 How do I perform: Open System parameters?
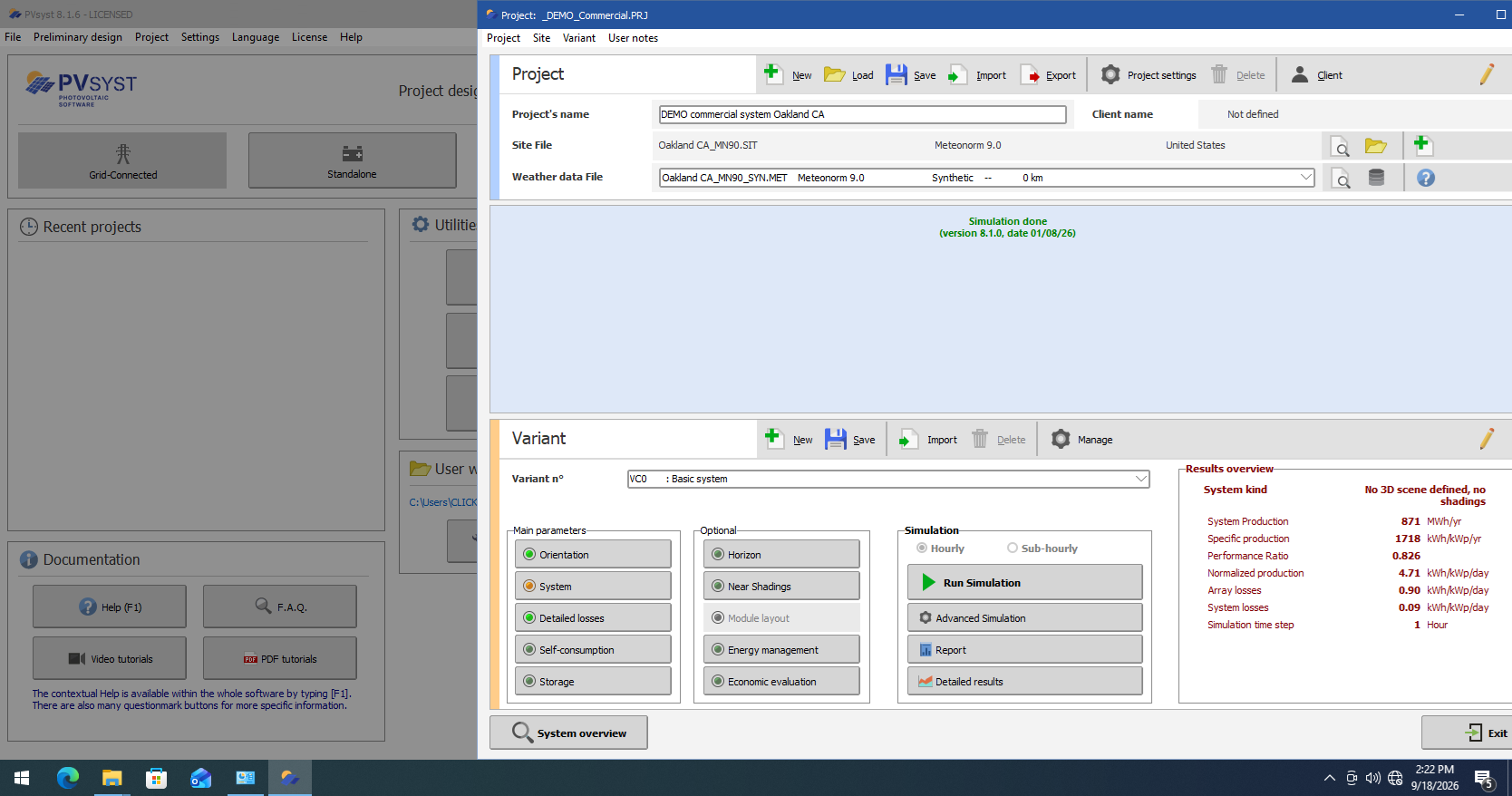point(593,587)
